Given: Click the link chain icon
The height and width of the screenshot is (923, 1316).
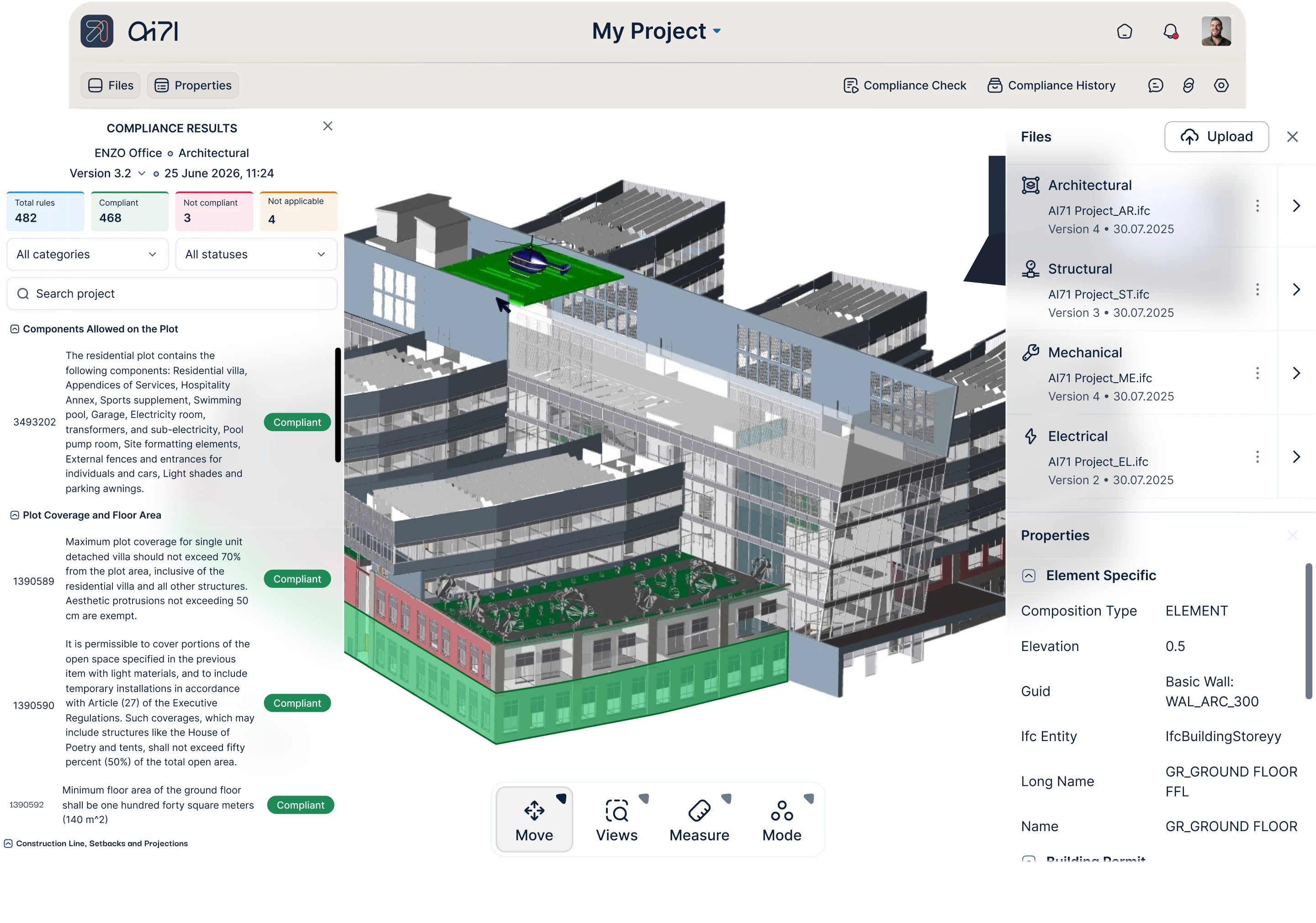Looking at the screenshot, I should (x=1188, y=85).
